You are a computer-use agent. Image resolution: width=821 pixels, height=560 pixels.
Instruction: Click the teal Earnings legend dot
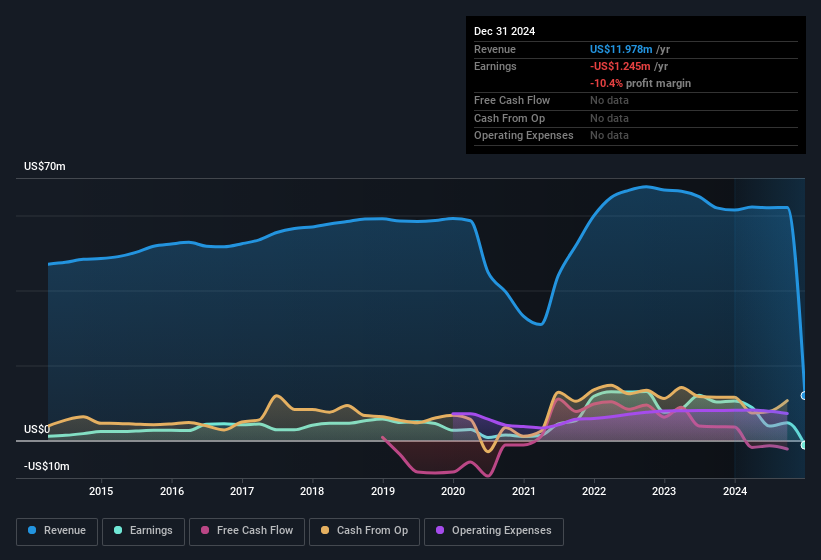(118, 530)
